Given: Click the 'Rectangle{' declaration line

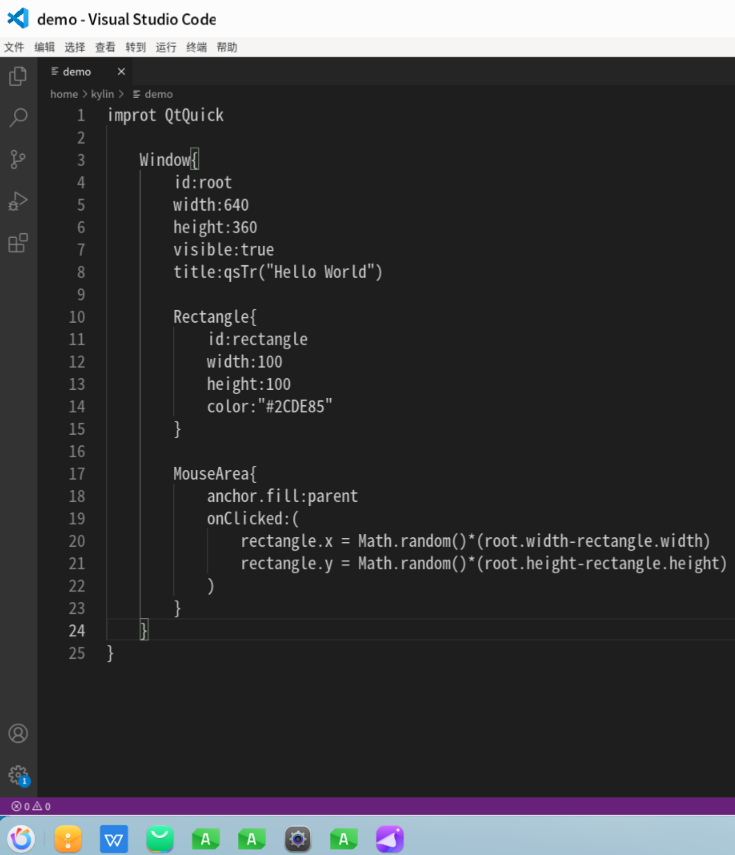Looking at the screenshot, I should 215,317.
